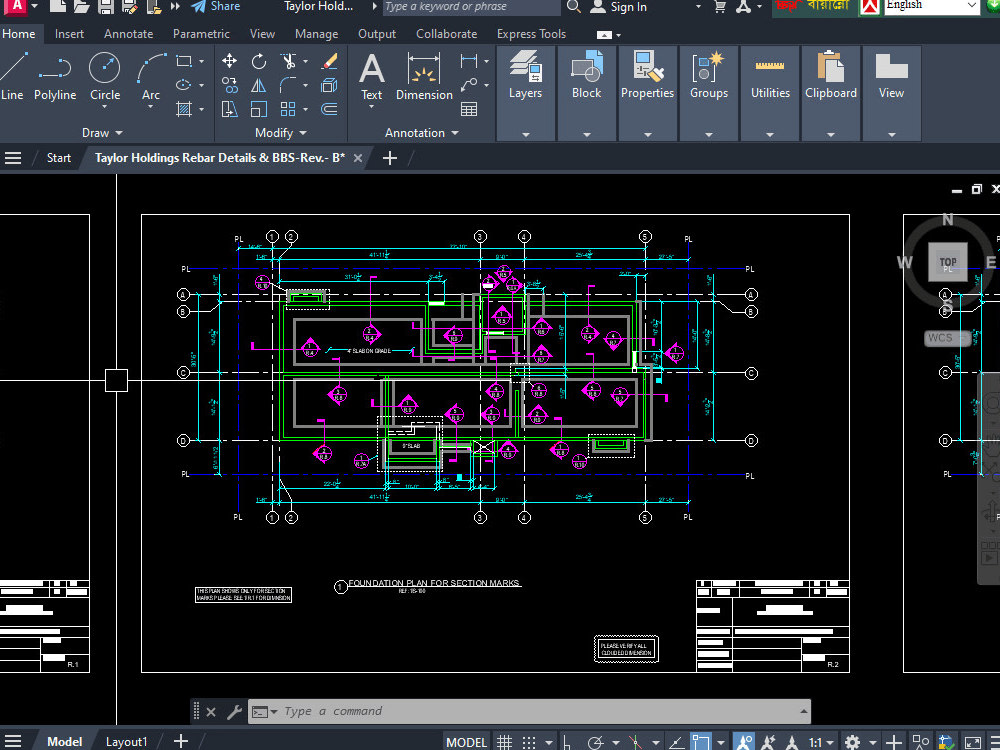Select the Rotate tool
The image size is (1000, 750).
tap(258, 62)
